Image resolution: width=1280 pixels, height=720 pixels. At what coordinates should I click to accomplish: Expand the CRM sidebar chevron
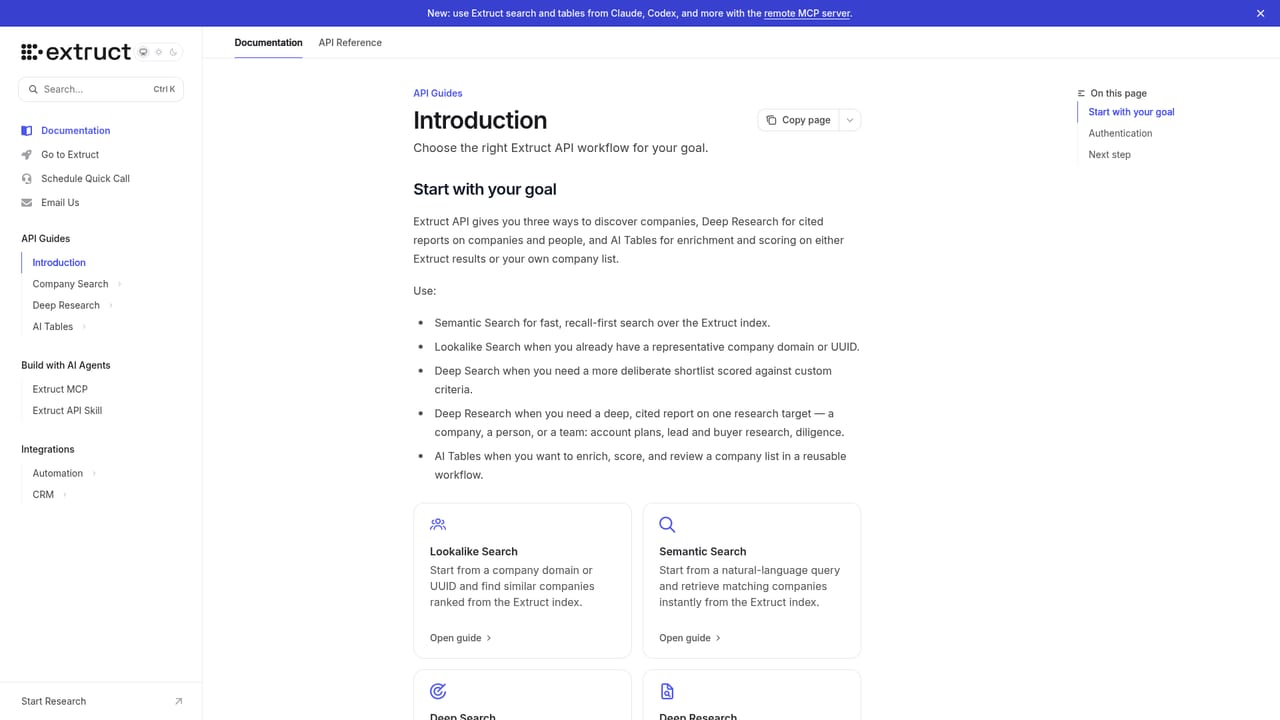click(65, 495)
